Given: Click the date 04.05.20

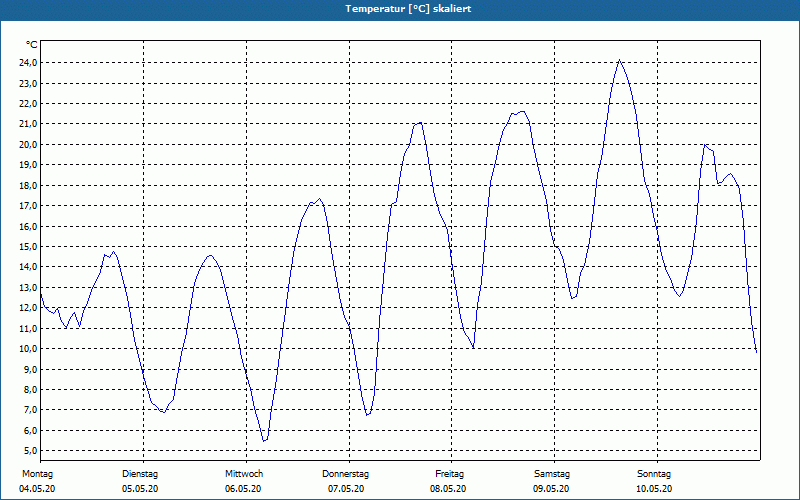Looking at the screenshot, I should coord(37,489).
